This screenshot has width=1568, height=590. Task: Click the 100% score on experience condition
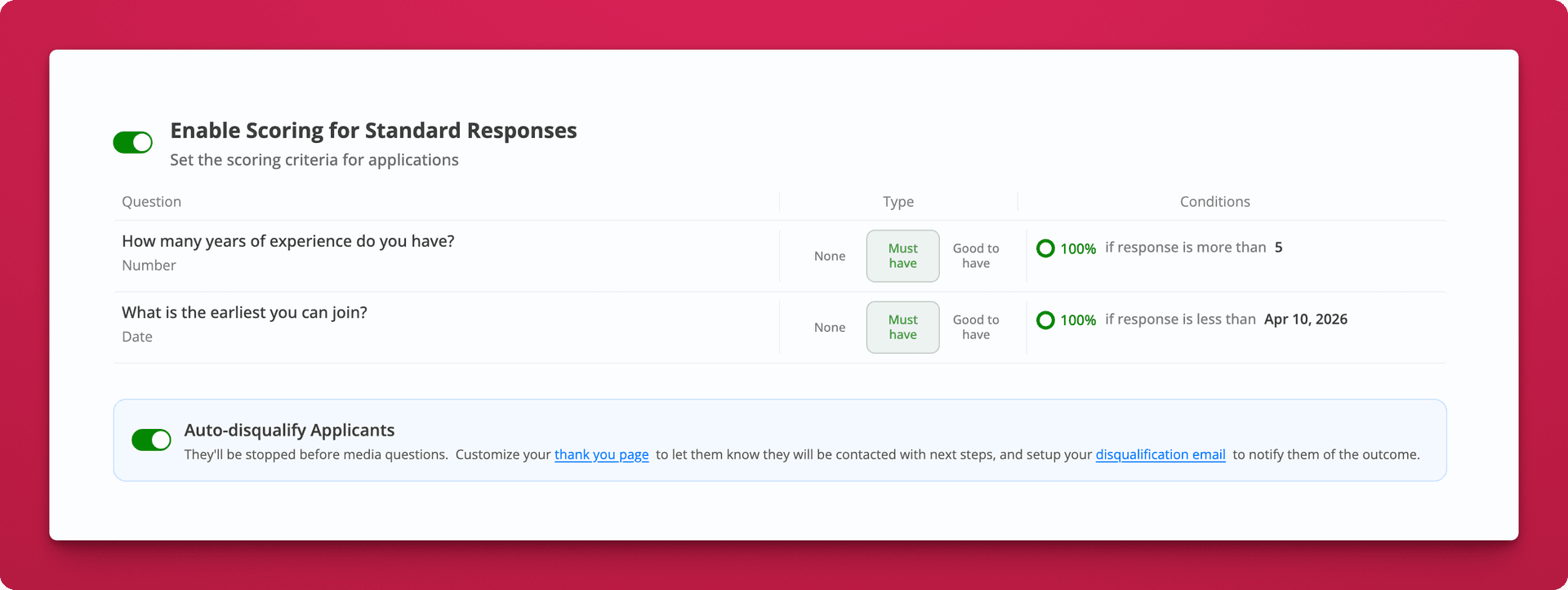(x=1078, y=249)
